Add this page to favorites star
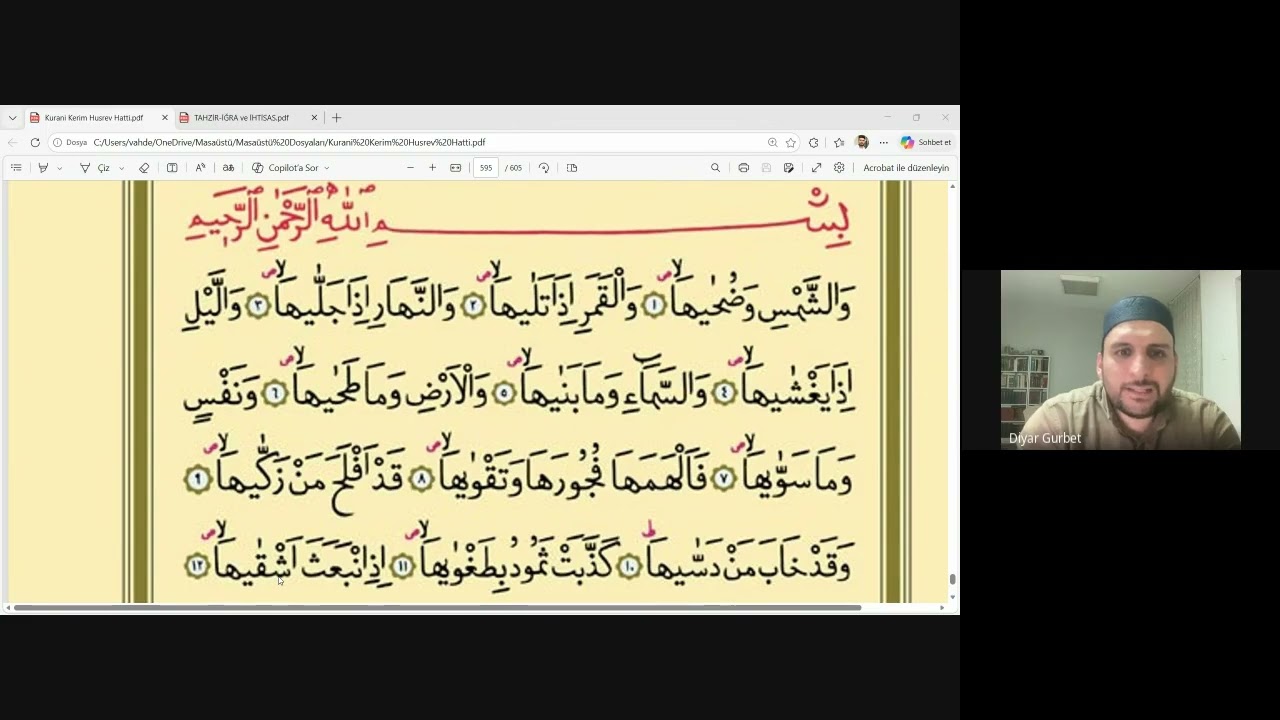 790,142
